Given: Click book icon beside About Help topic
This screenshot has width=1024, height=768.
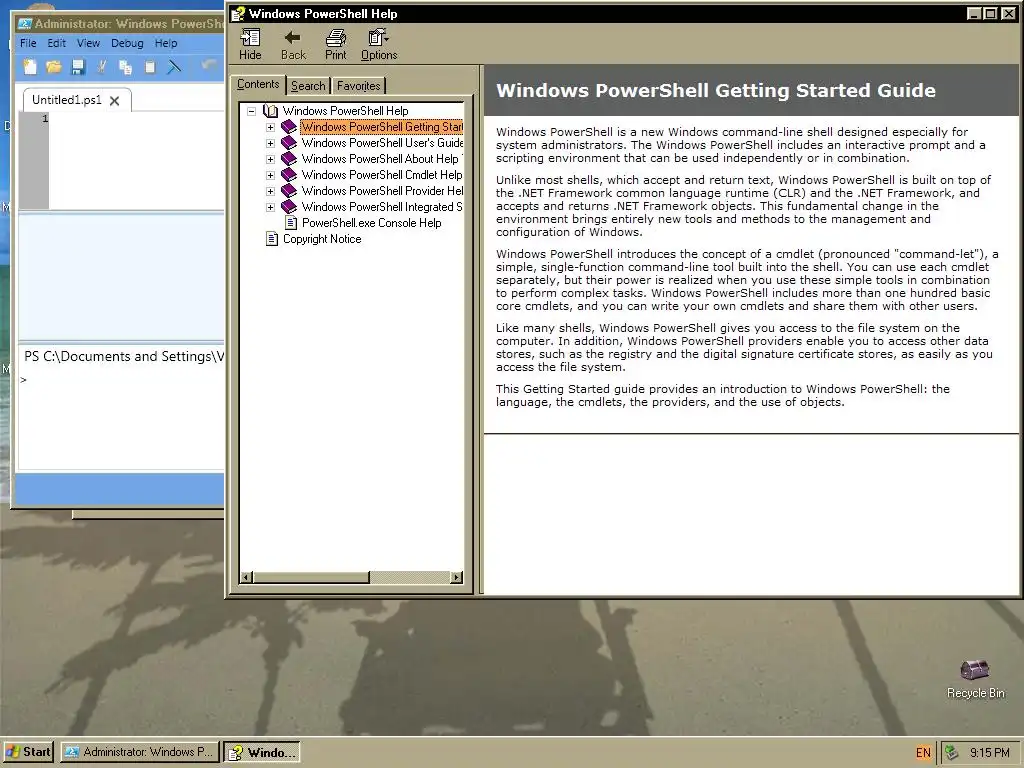Looking at the screenshot, I should [289, 159].
